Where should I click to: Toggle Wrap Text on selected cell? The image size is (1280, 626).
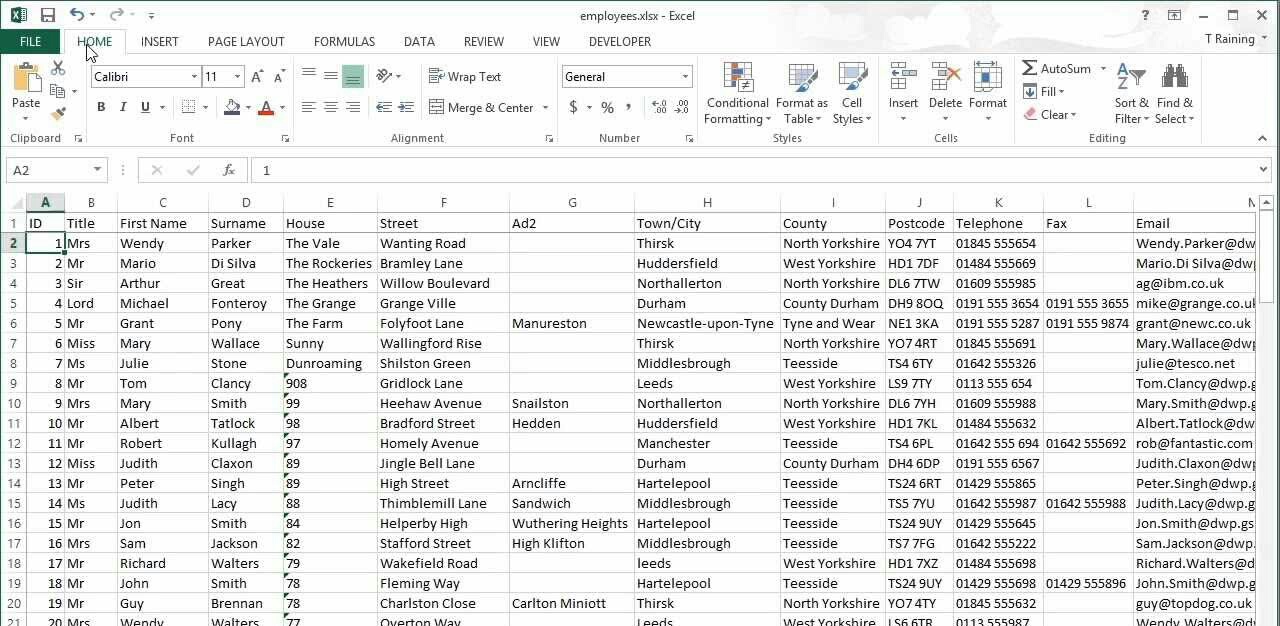tap(465, 77)
